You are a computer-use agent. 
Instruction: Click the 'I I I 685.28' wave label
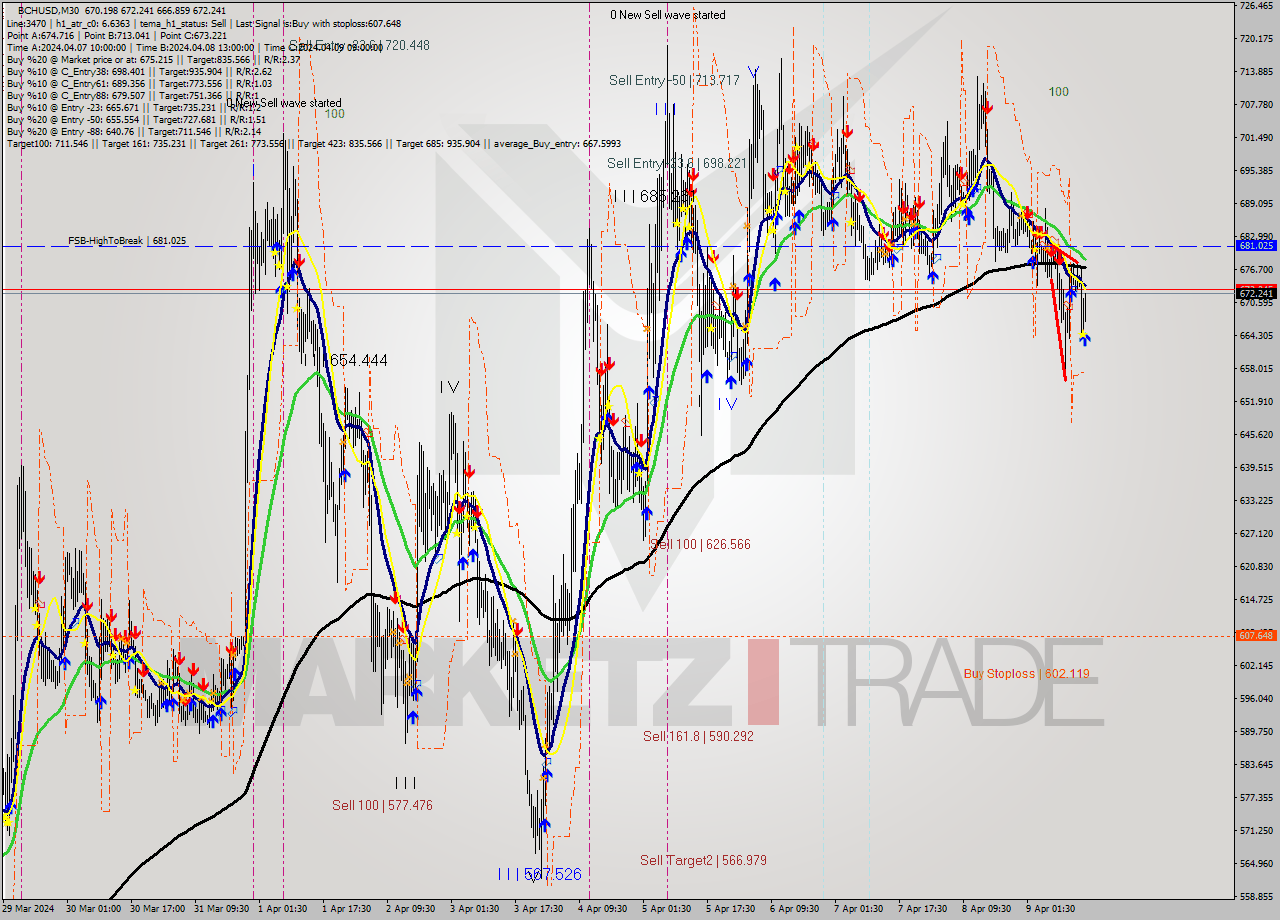(652, 197)
